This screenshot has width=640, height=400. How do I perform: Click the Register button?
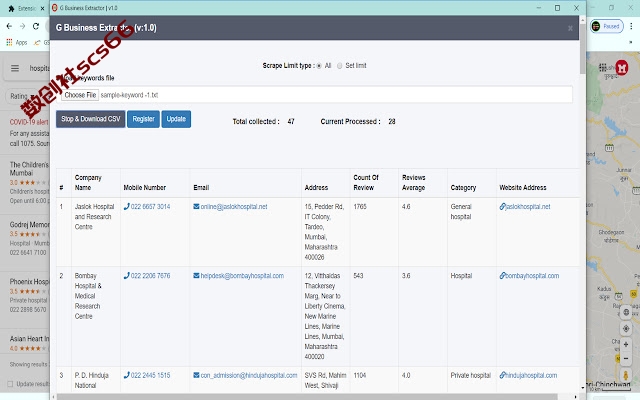(x=143, y=119)
